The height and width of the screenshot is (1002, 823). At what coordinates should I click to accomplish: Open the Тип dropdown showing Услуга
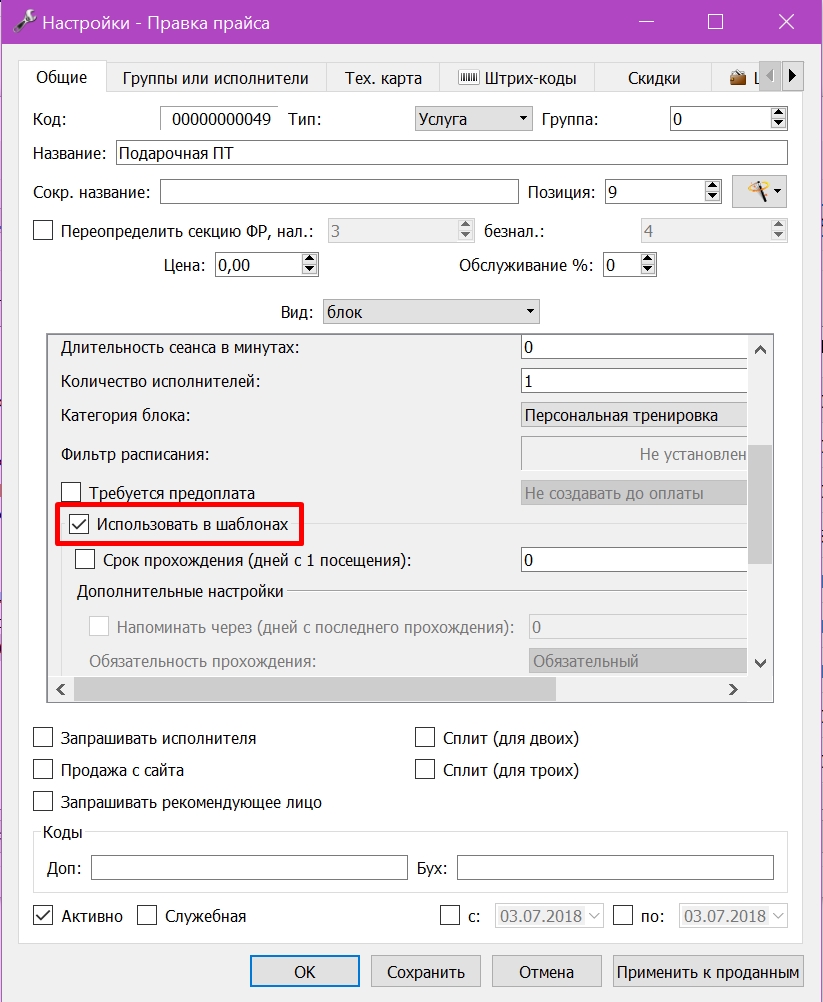(473, 119)
